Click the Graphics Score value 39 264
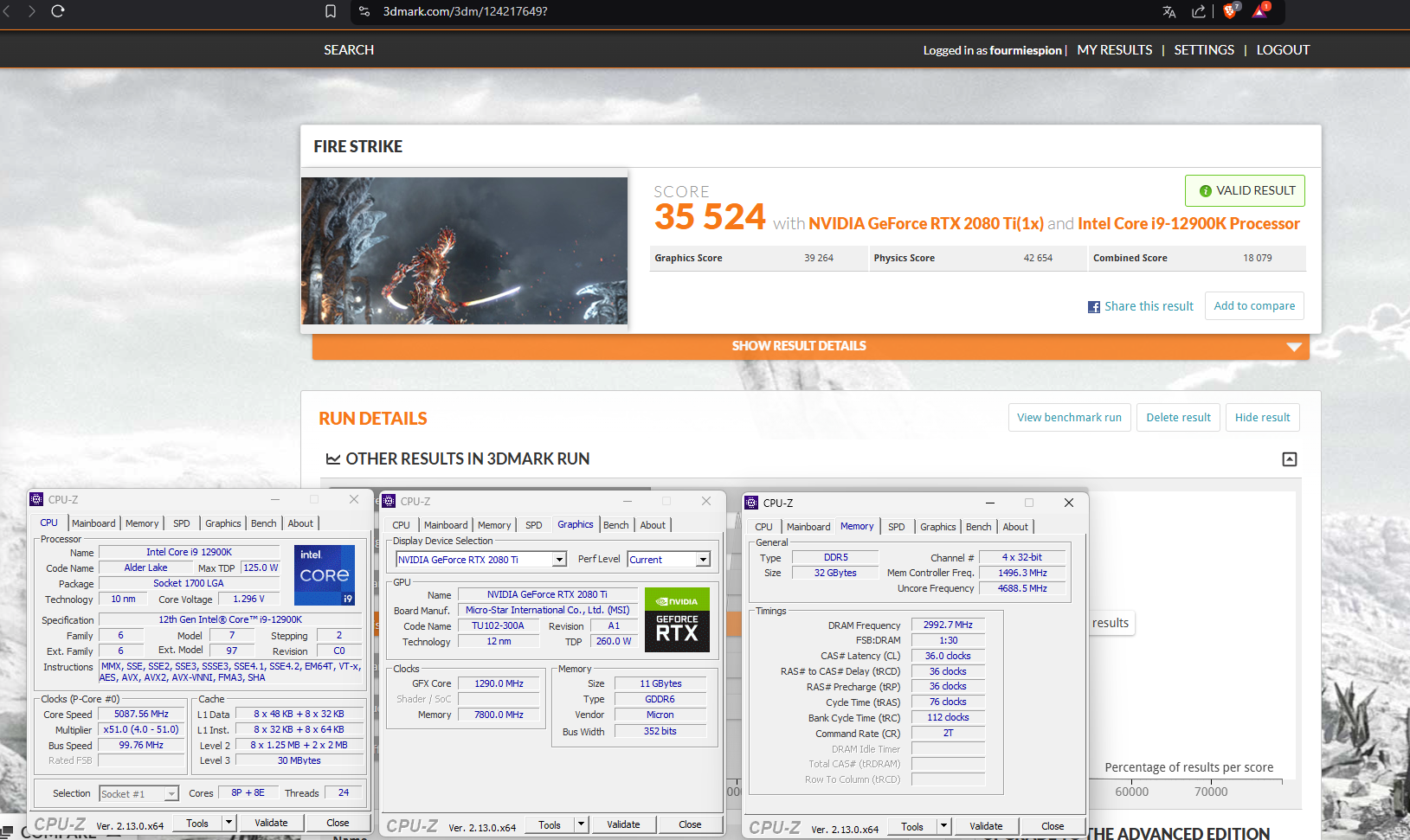 (819, 258)
